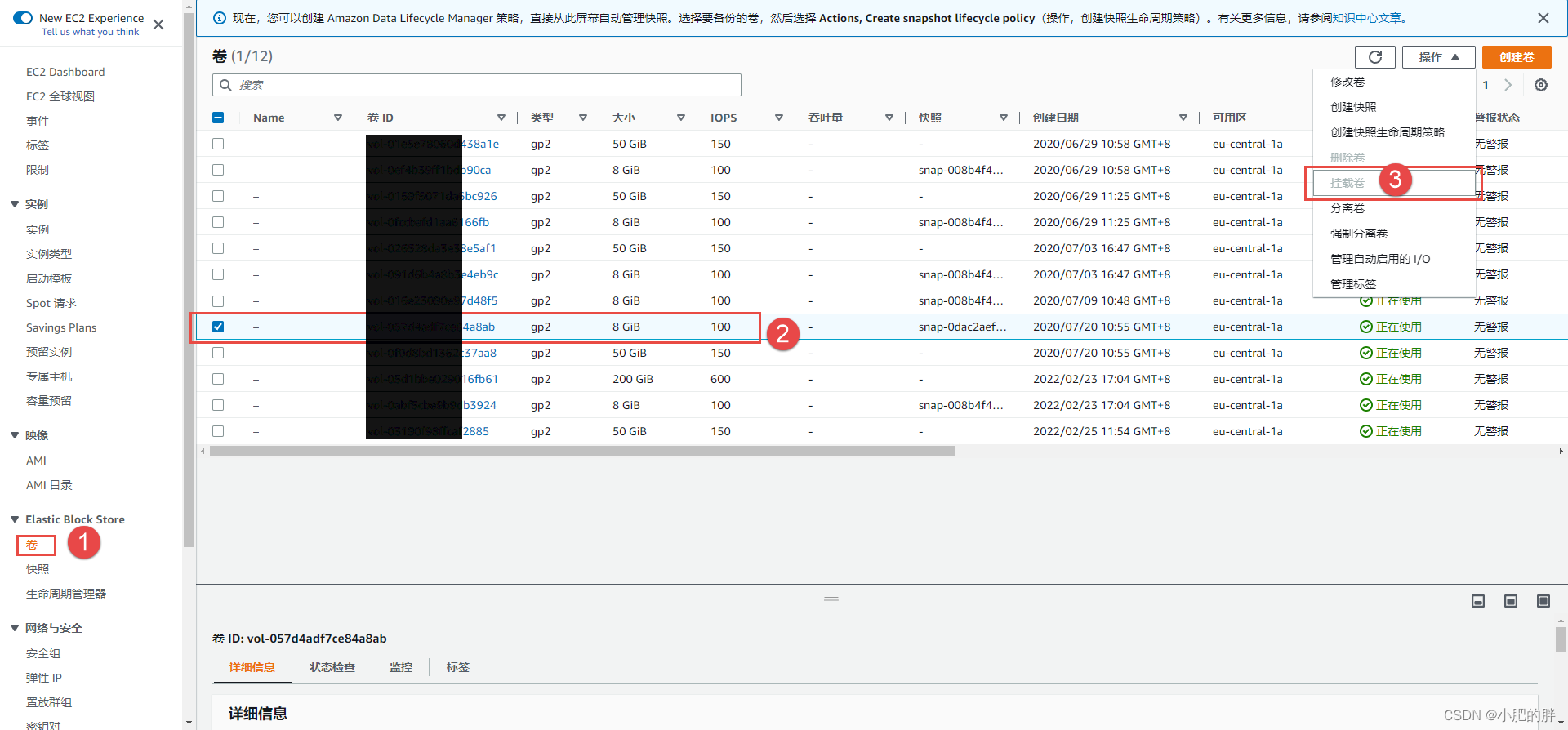The height and width of the screenshot is (730, 1568).
Task: Close the New EC2 Experience notice
Action: click(x=158, y=24)
